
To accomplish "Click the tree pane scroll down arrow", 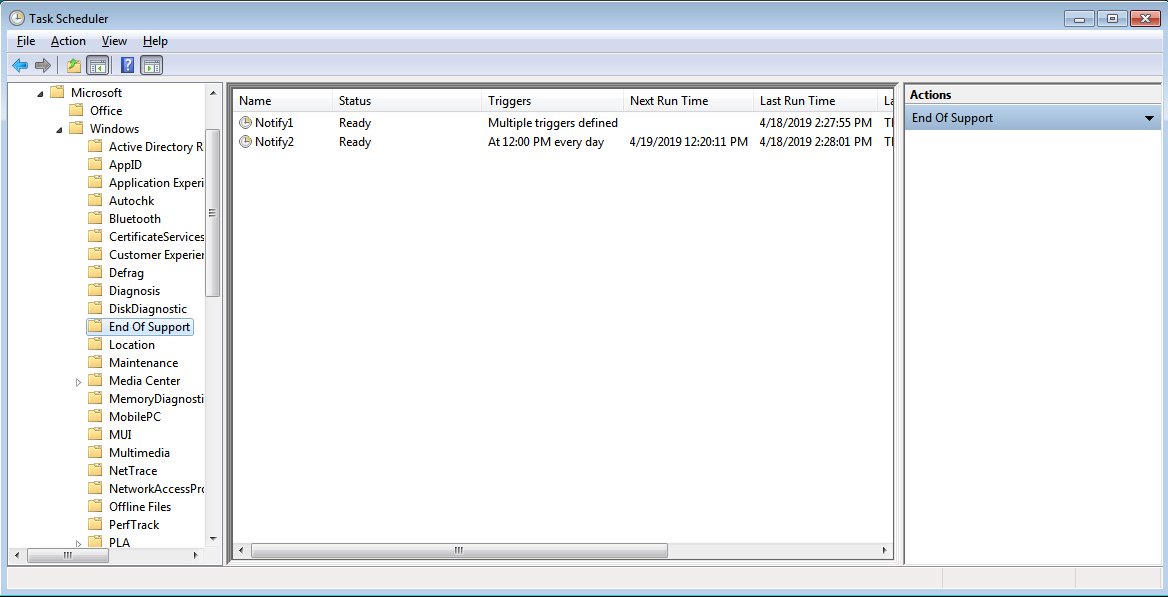I will tap(213, 538).
